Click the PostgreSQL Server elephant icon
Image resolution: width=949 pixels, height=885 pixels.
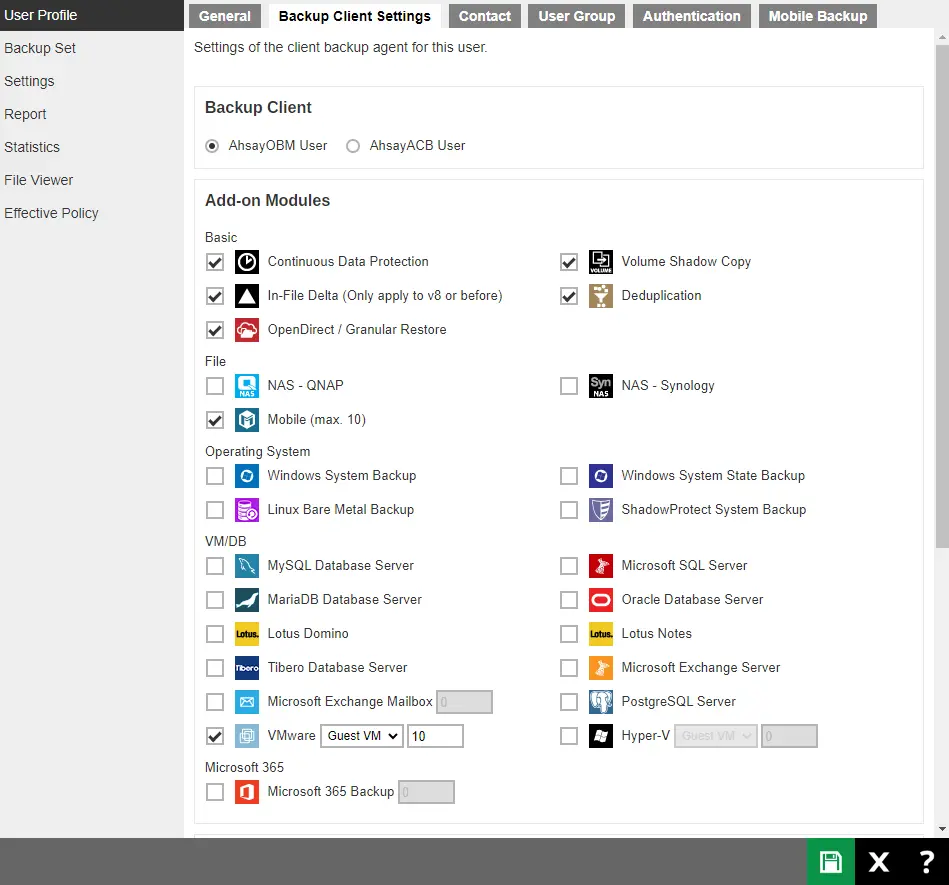pos(600,702)
